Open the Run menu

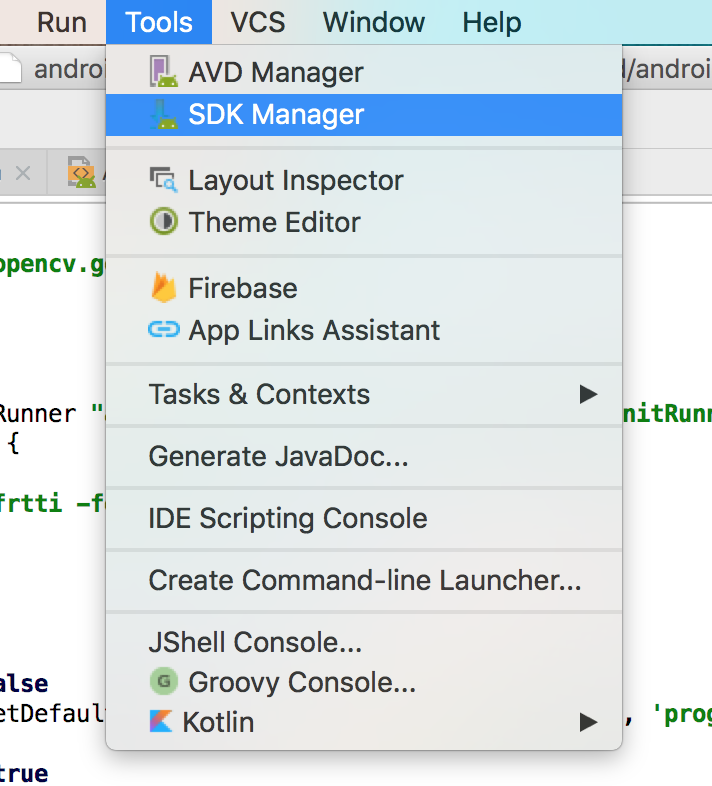click(62, 23)
